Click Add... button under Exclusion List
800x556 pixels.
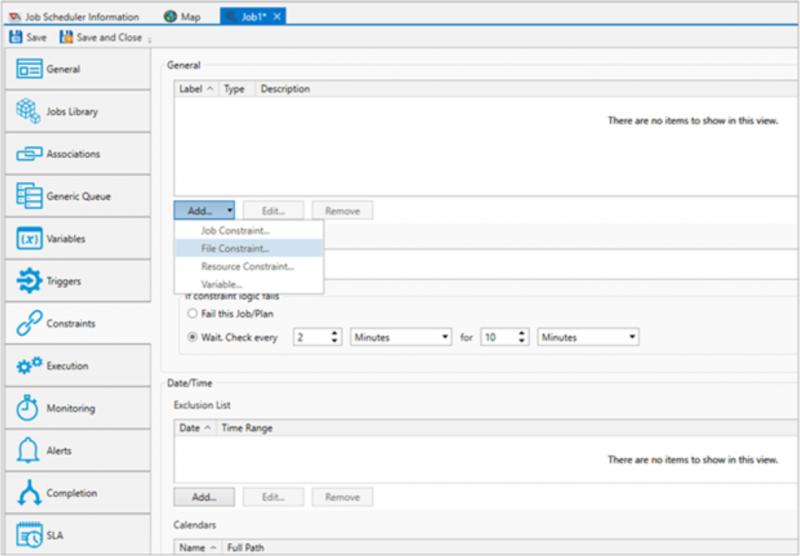[204, 497]
